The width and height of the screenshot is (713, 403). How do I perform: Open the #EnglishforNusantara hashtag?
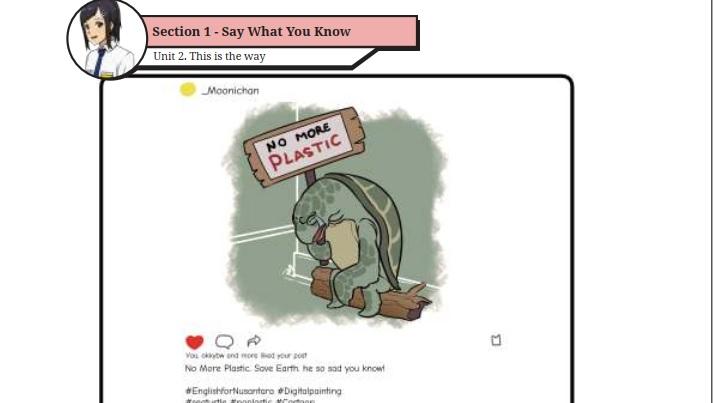(230, 391)
